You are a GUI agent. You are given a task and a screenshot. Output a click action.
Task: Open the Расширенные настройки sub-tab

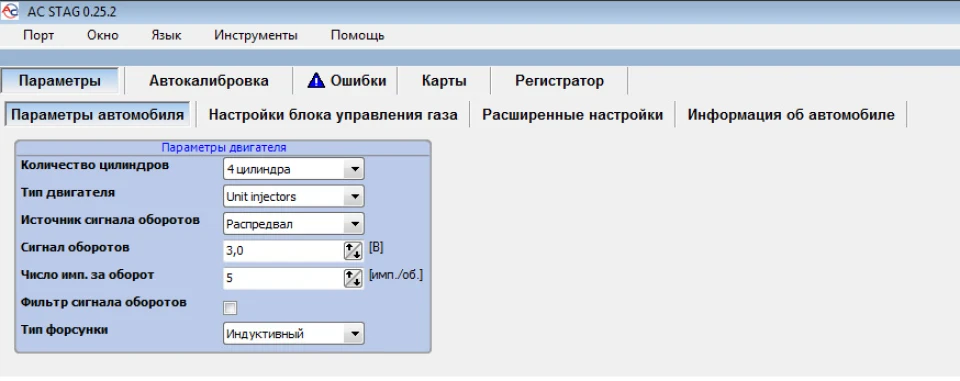click(572, 115)
